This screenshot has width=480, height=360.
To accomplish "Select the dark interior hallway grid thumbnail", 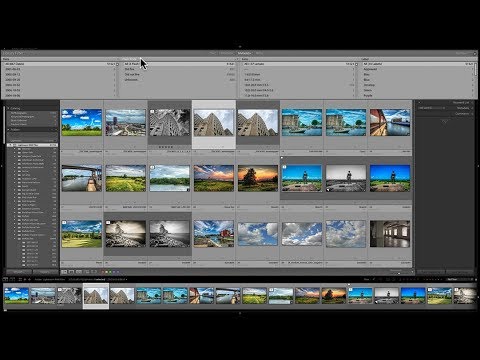I will click(390, 234).
